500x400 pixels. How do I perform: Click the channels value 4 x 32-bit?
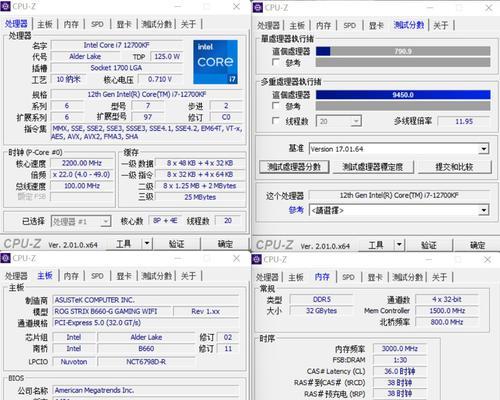click(x=447, y=299)
